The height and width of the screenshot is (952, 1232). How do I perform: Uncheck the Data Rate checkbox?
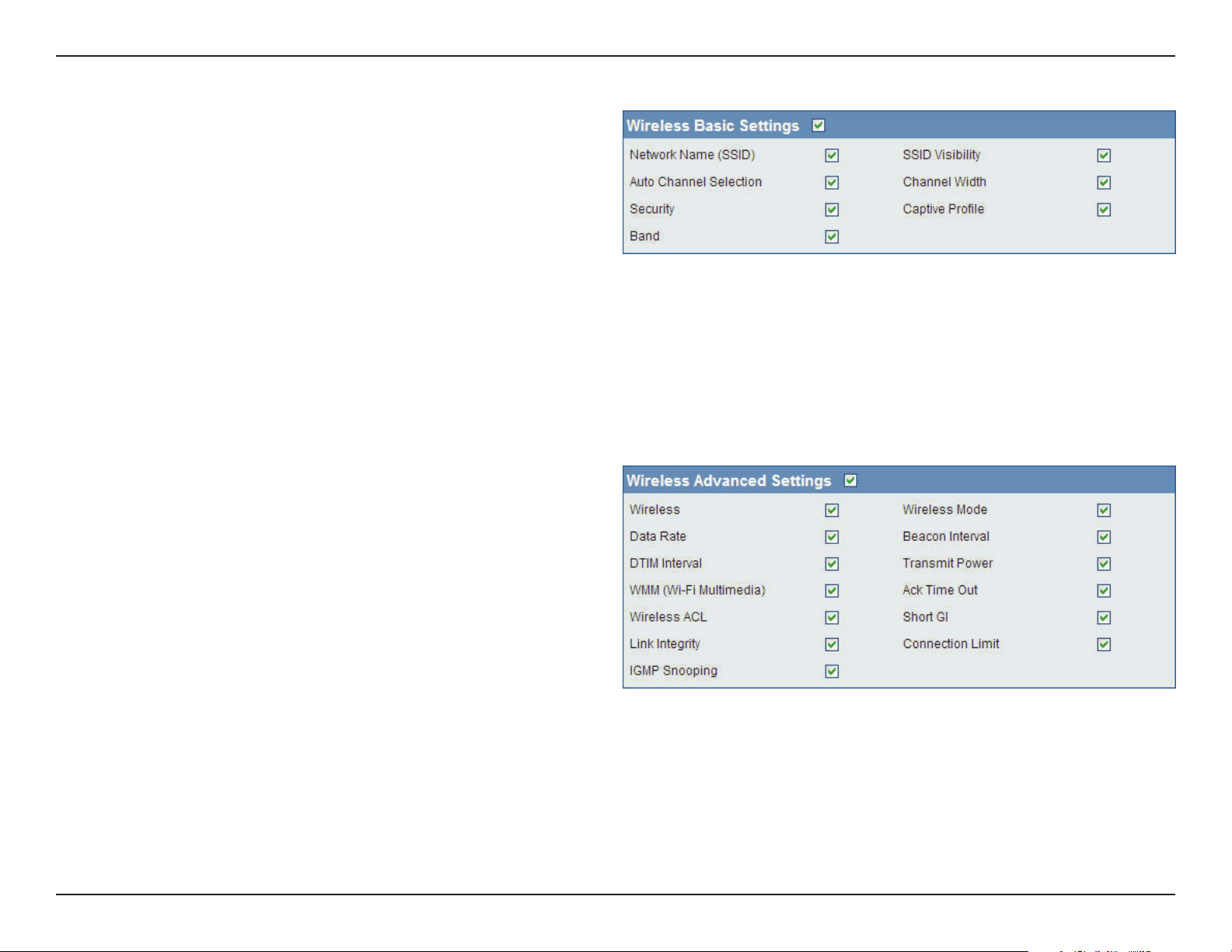(832, 537)
